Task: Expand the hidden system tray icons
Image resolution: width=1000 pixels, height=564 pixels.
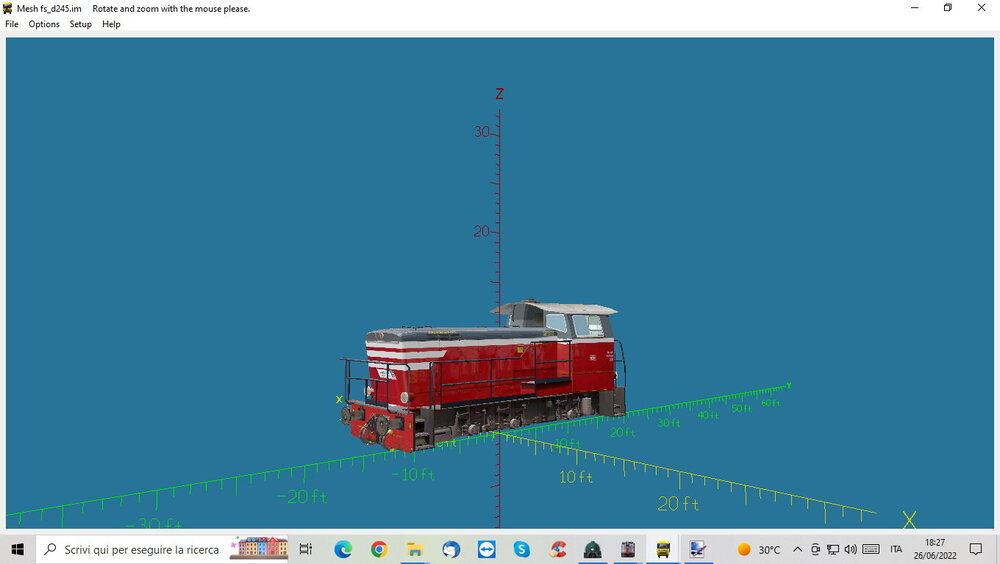Action: point(797,549)
